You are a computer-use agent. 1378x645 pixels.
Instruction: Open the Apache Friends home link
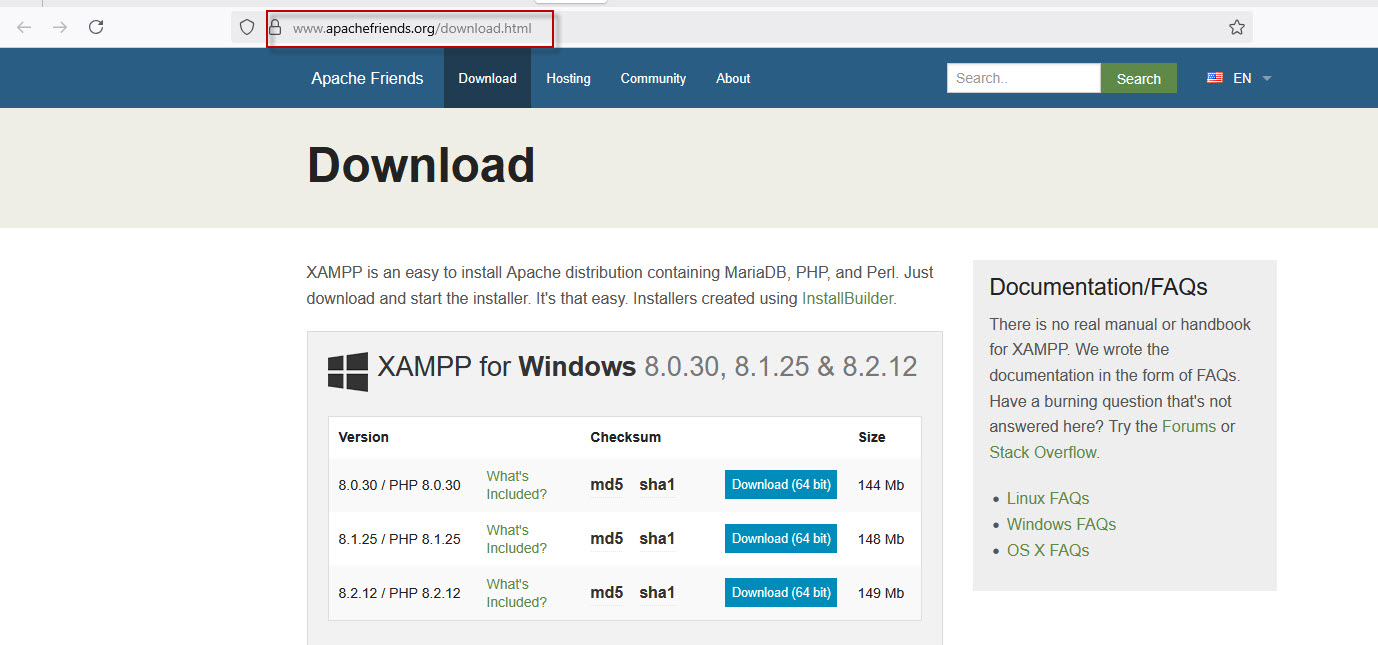367,78
